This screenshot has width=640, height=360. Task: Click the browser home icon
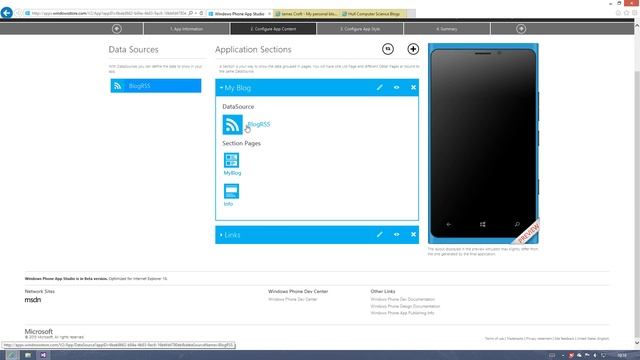(618, 13)
